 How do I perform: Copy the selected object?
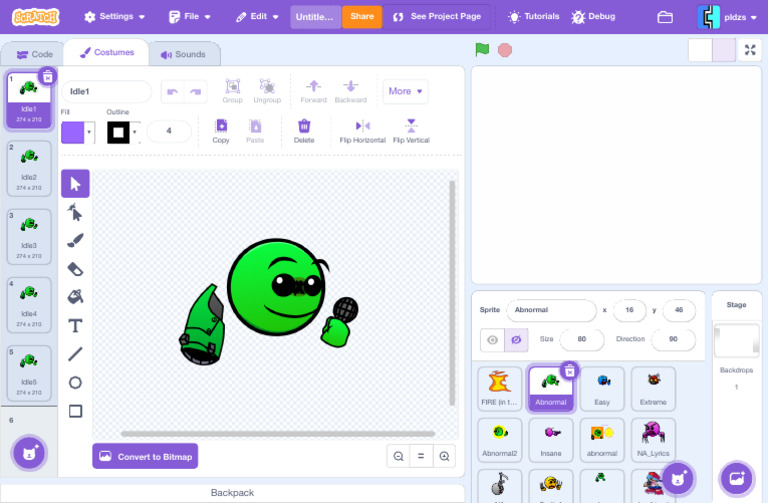click(221, 131)
